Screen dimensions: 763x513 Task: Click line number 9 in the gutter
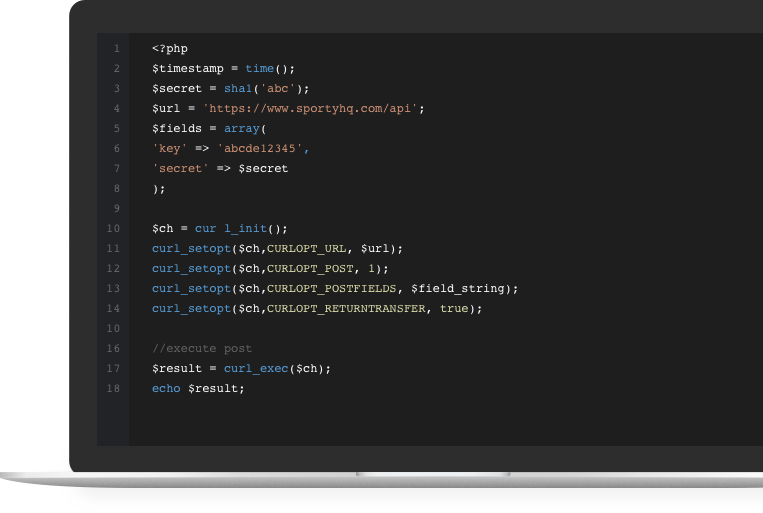tap(116, 208)
